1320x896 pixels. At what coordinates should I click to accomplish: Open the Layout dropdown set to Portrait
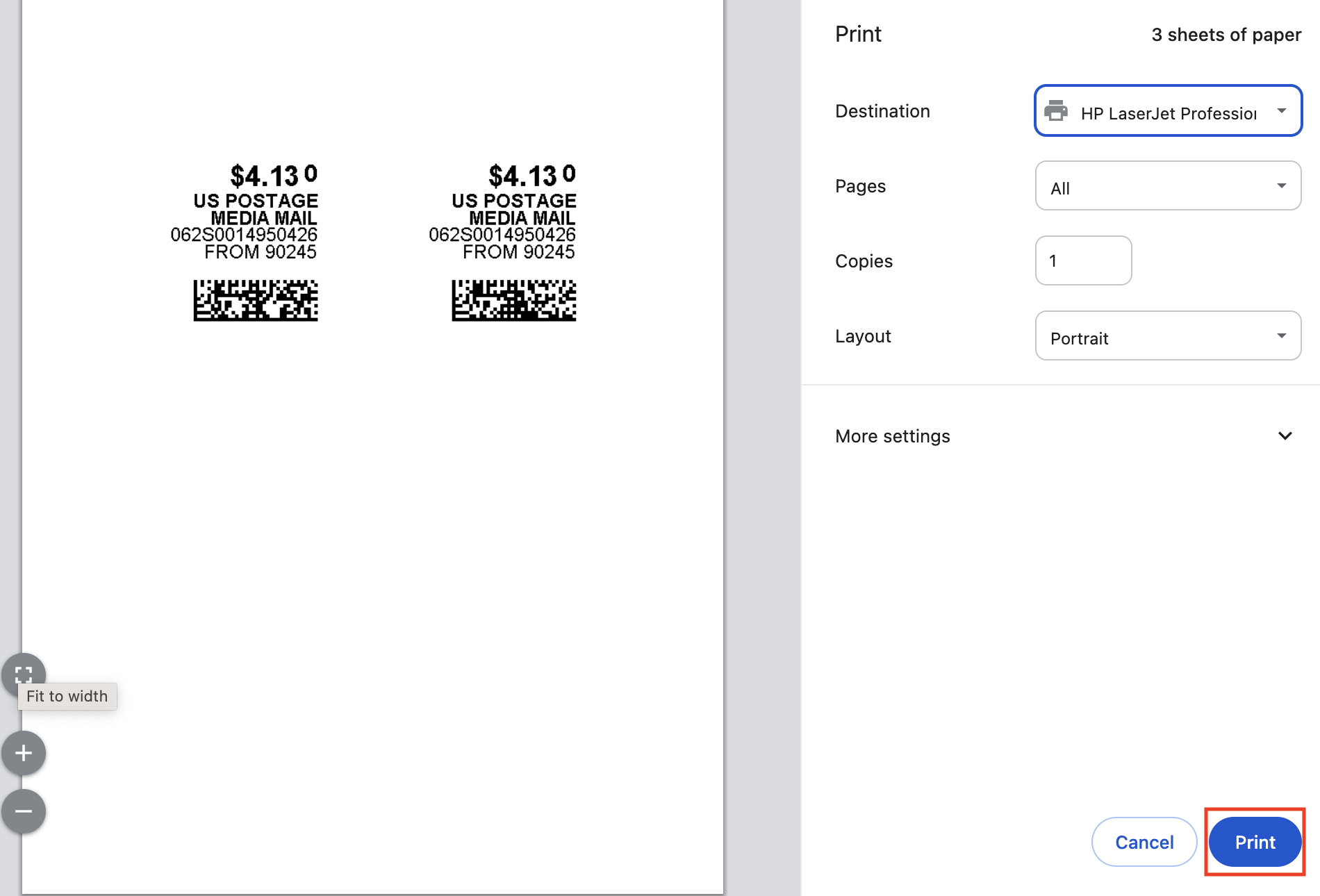coord(1167,336)
